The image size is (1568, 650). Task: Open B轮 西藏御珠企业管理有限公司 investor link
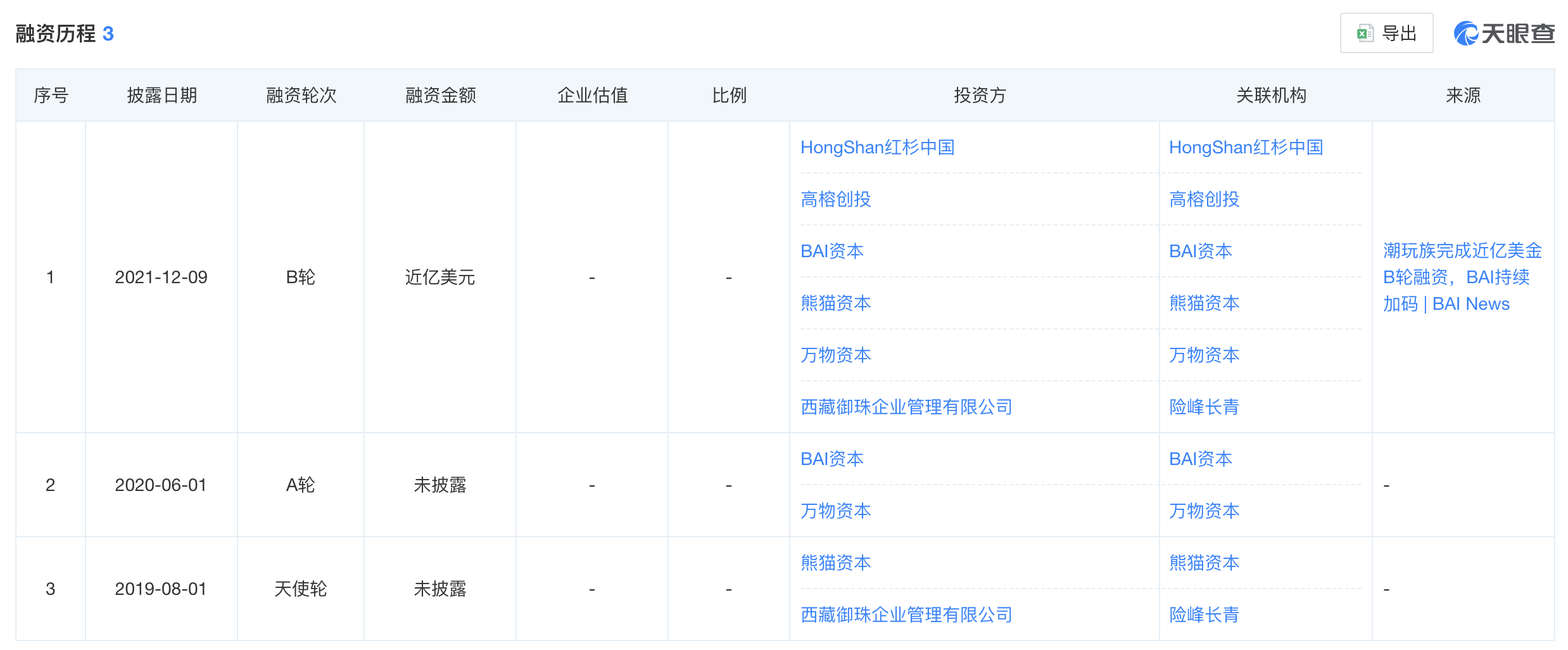coord(906,407)
